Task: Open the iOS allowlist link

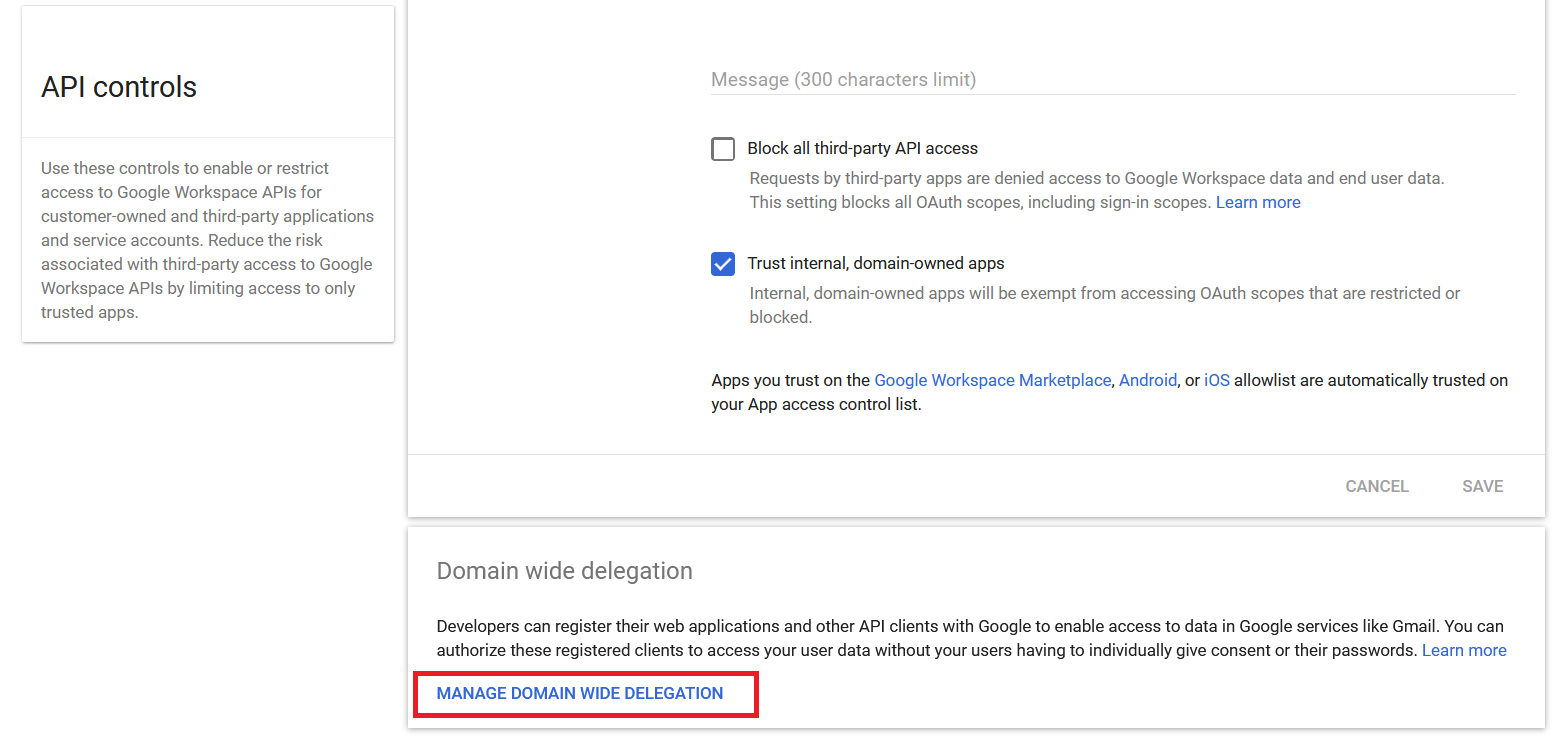Action: (x=1216, y=380)
